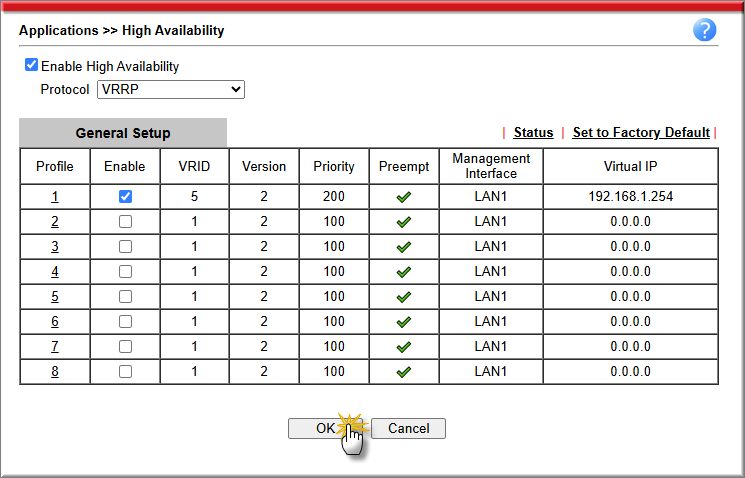Enable the checkbox for profile 2

(x=125, y=222)
